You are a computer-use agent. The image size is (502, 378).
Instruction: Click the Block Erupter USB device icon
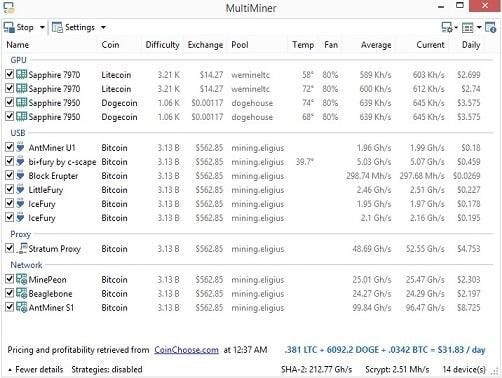[x=21, y=175]
